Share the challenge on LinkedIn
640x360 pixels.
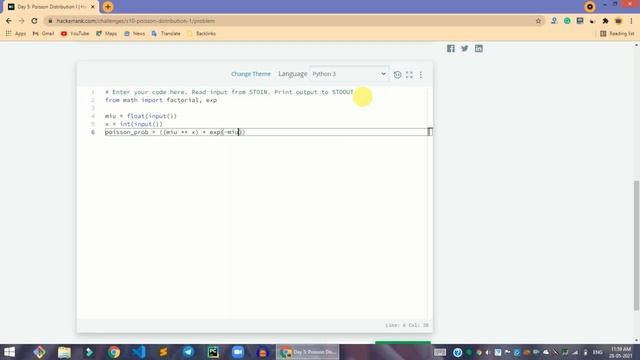pyautogui.click(x=479, y=49)
